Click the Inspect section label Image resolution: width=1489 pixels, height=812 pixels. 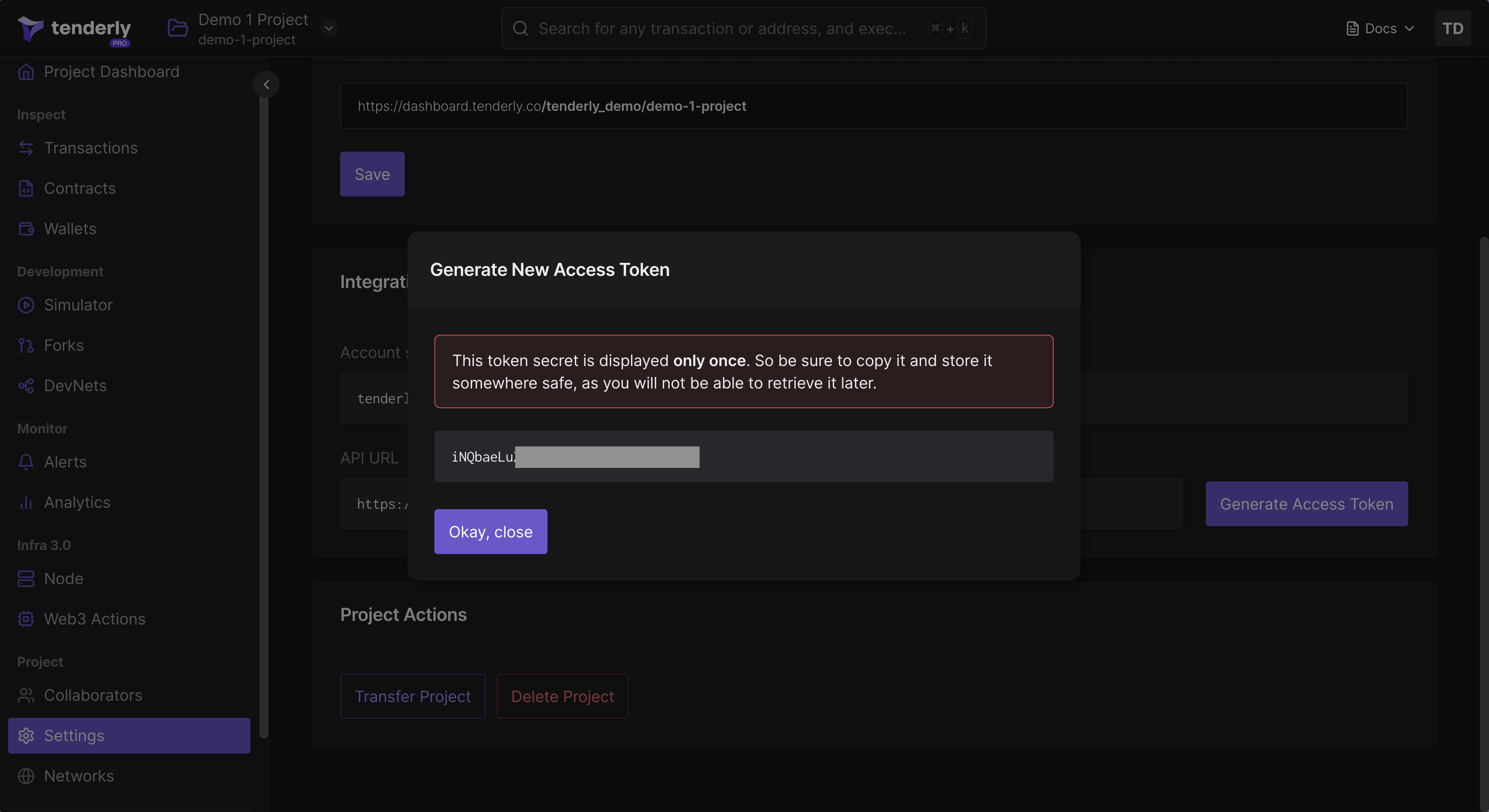[41, 114]
